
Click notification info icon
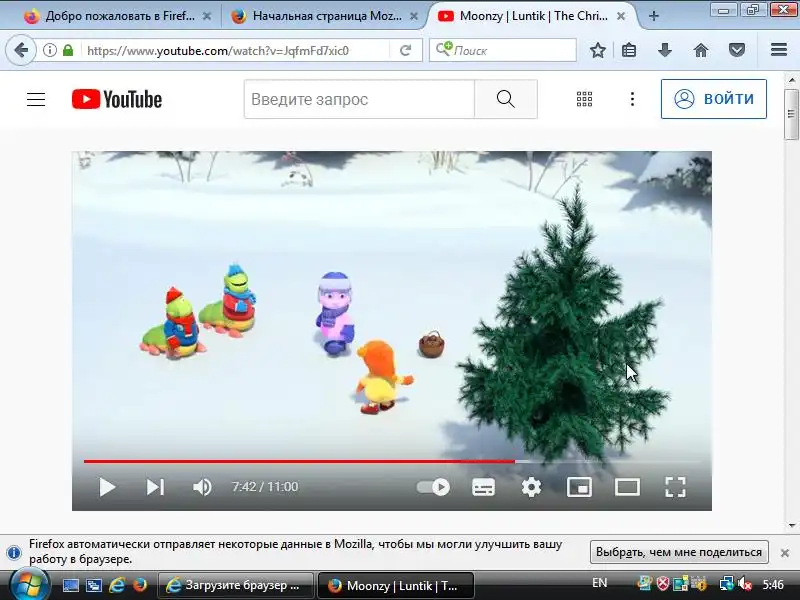pyautogui.click(x=14, y=552)
